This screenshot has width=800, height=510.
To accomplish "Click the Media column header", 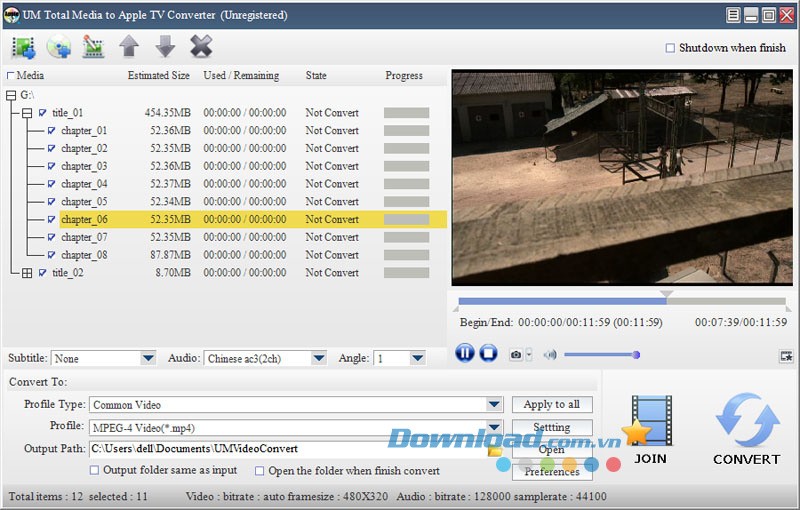I will click(x=30, y=75).
